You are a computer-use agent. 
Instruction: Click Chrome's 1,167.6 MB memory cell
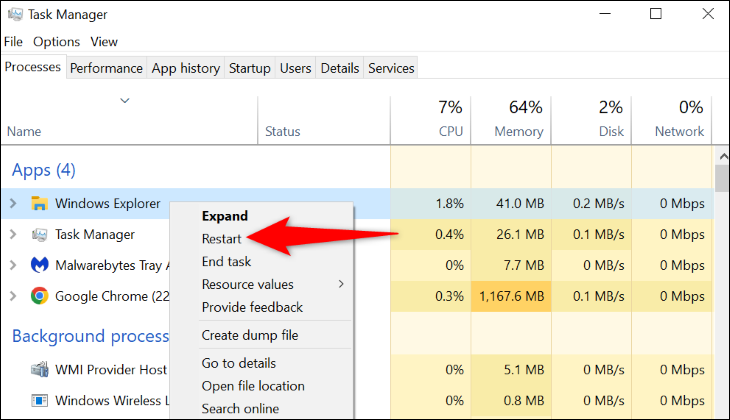[x=511, y=296]
